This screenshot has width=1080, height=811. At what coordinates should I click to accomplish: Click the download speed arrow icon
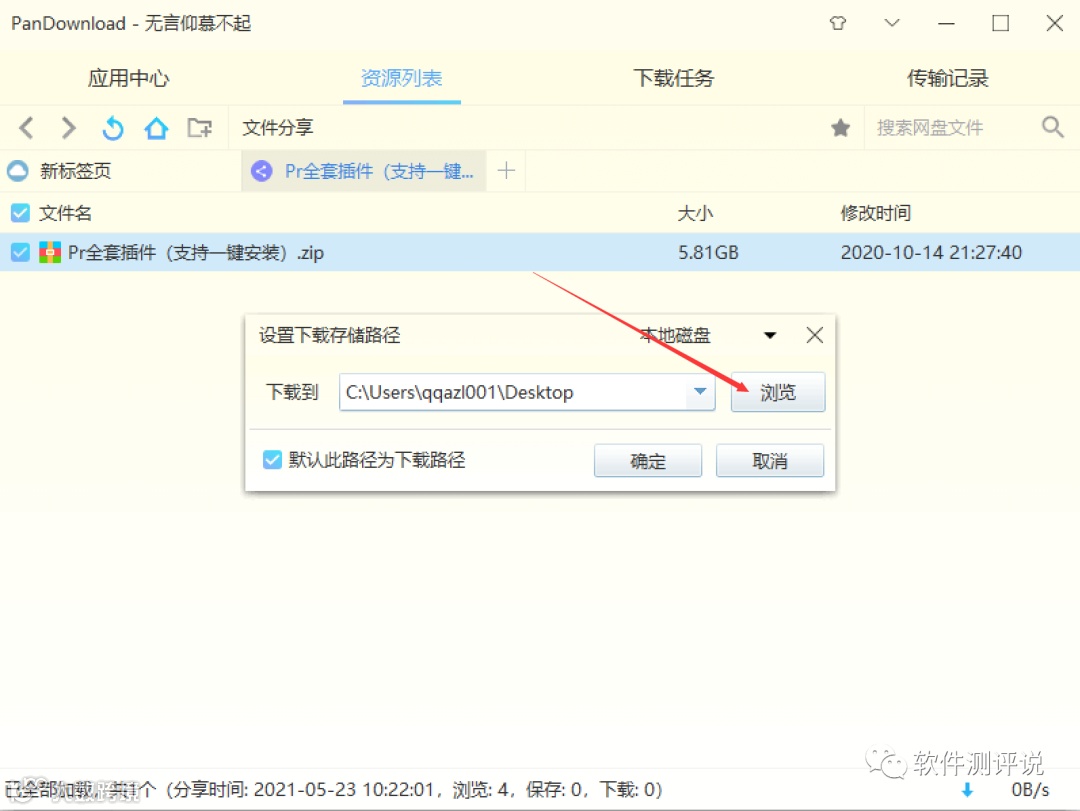point(967,790)
